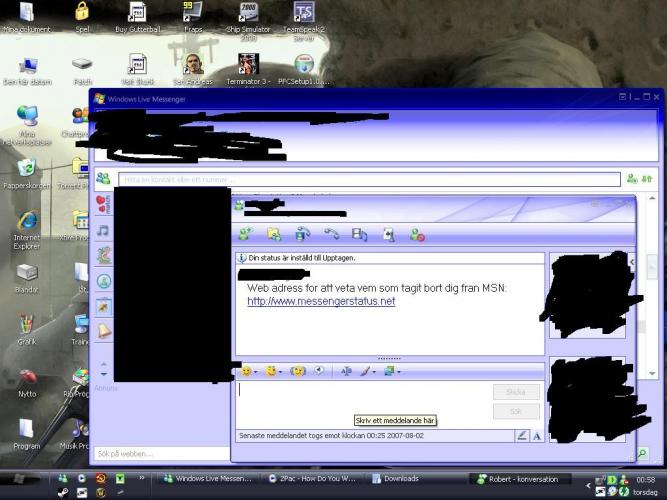The height and width of the screenshot is (500, 667).
Task: Open the Mina dokument desktop icon
Action: [27, 17]
